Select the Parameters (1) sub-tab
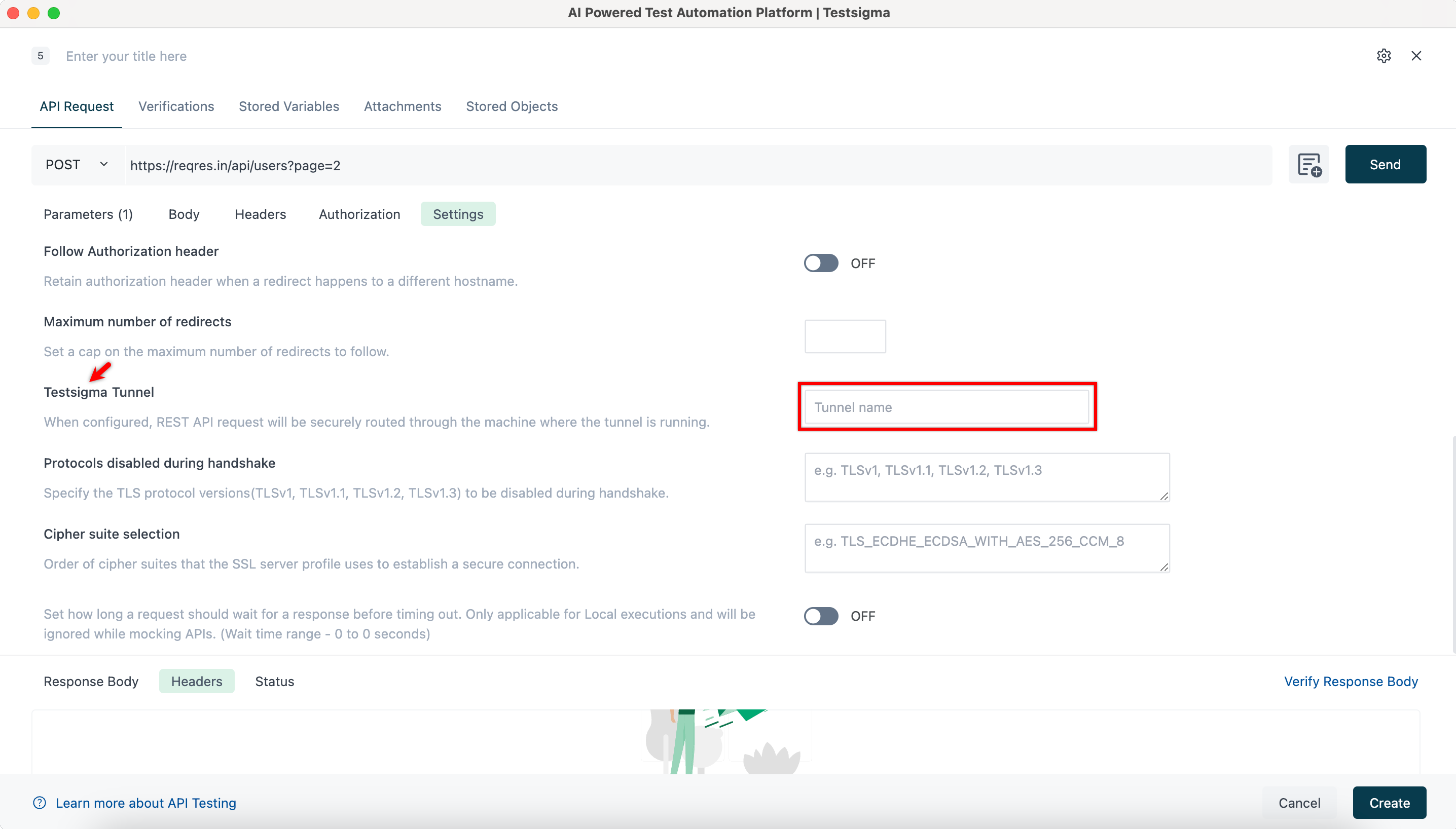 point(88,214)
